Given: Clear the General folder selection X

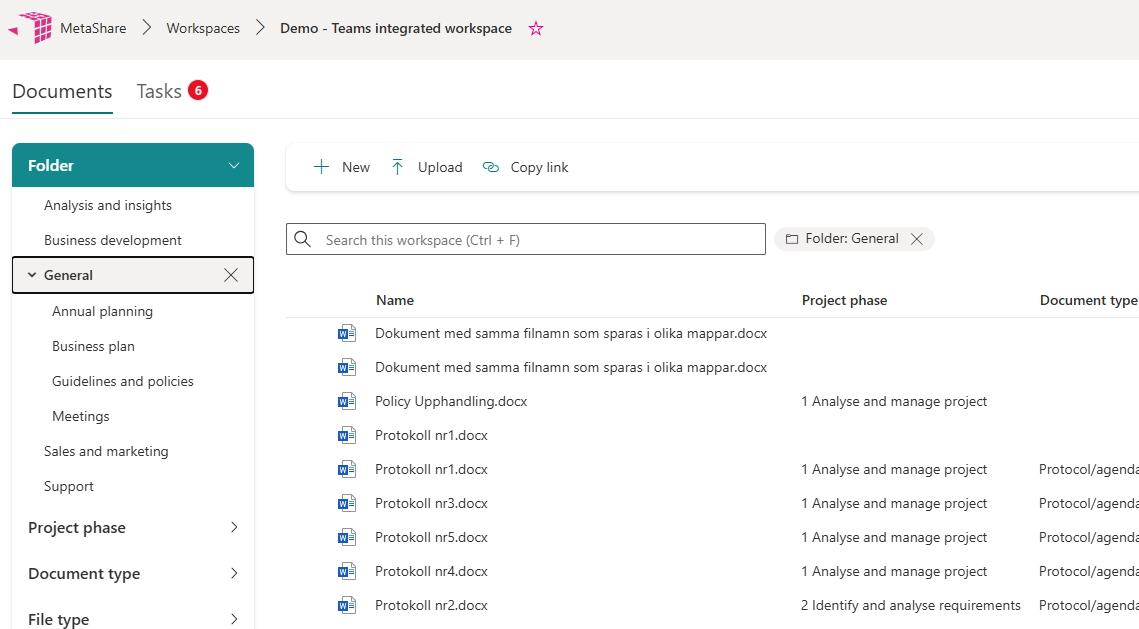Looking at the screenshot, I should click(231, 275).
